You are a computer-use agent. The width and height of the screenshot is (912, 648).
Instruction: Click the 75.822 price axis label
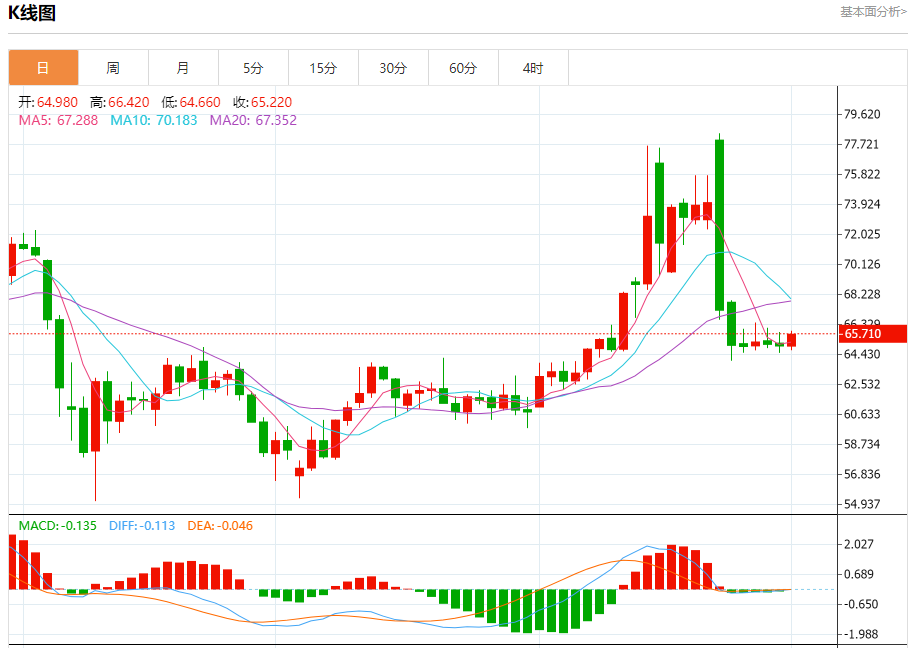coord(862,175)
